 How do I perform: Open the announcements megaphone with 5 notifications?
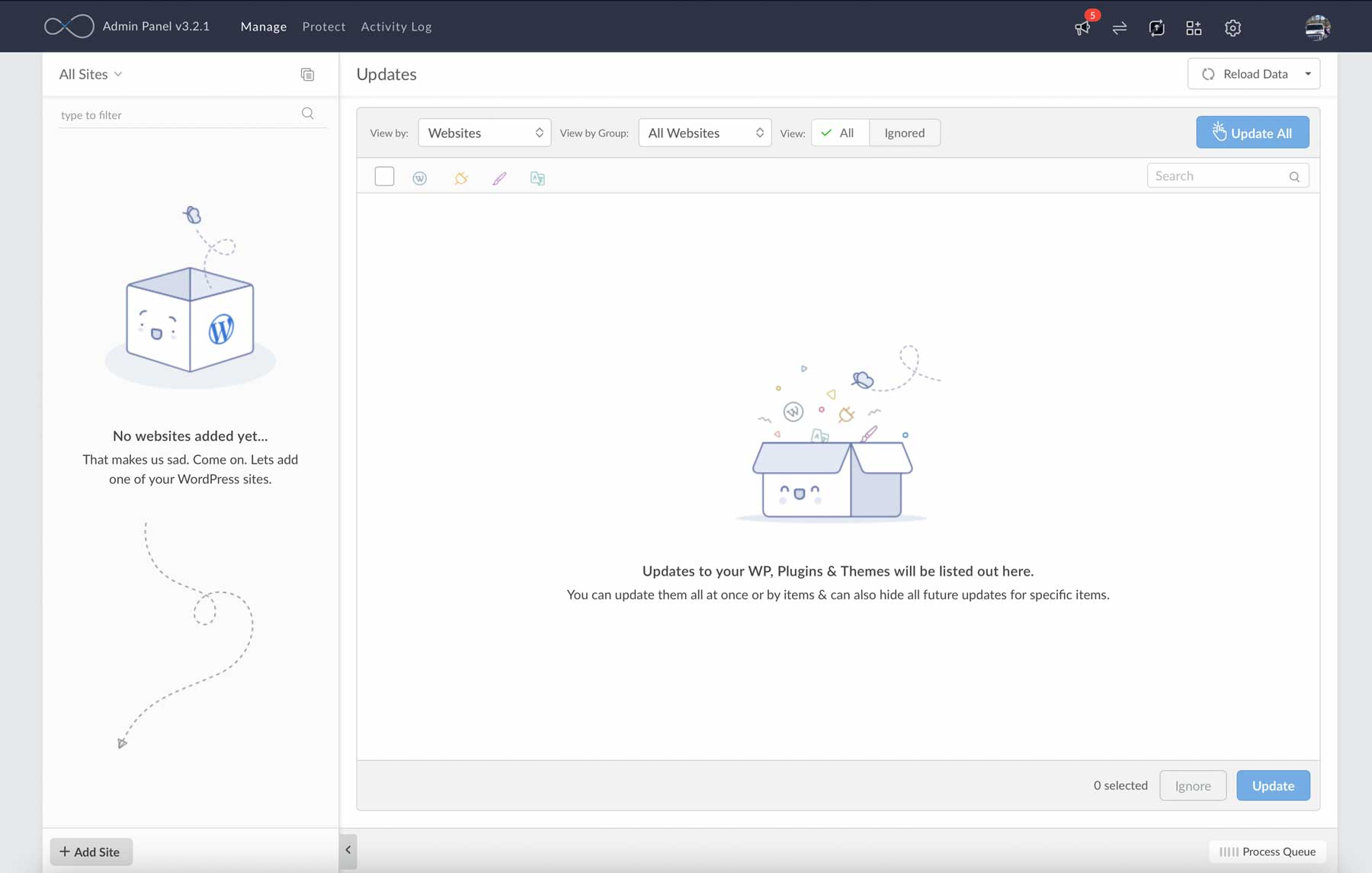point(1082,28)
